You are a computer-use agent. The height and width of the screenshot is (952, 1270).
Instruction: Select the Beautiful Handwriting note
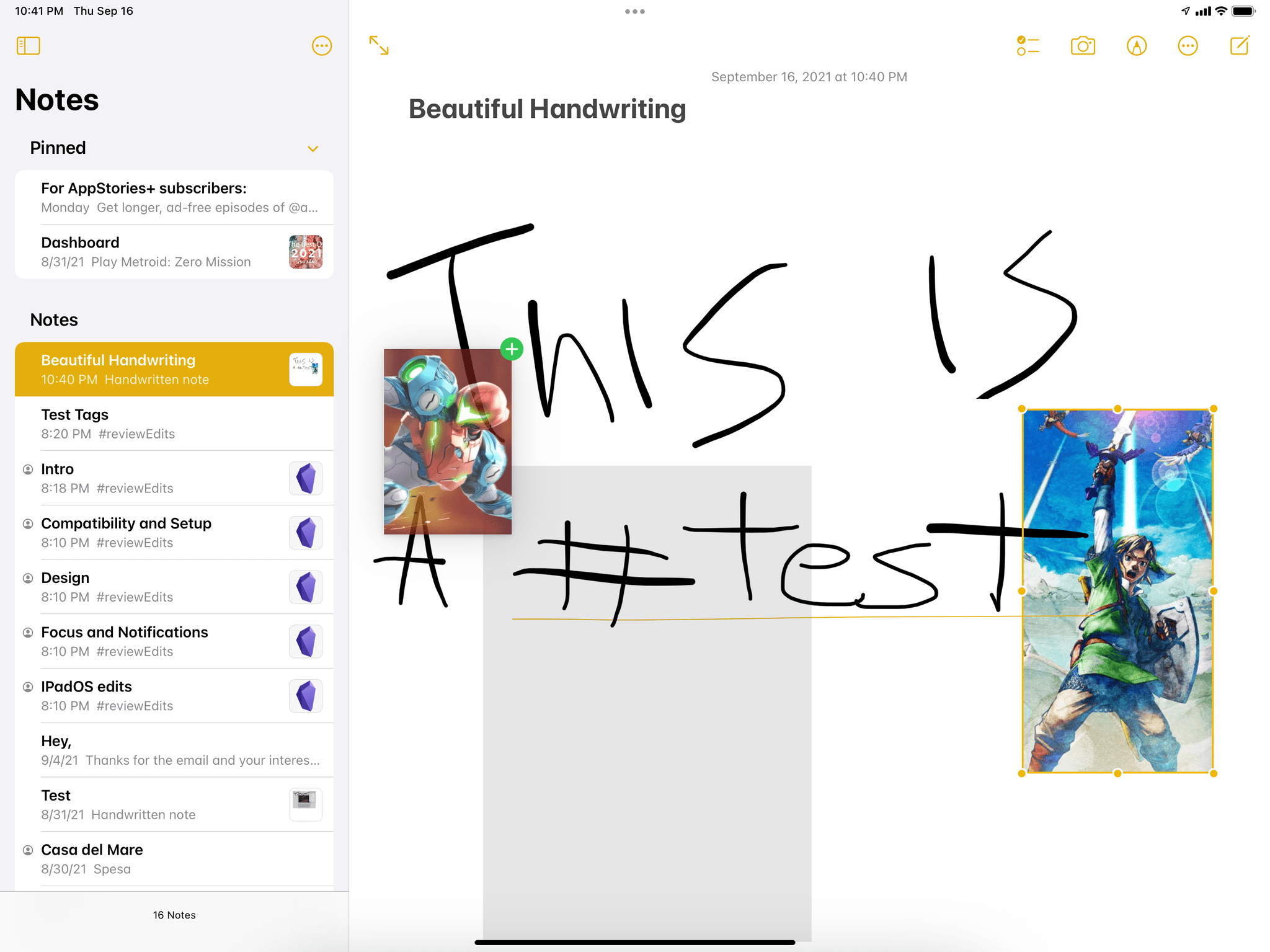[x=174, y=369]
